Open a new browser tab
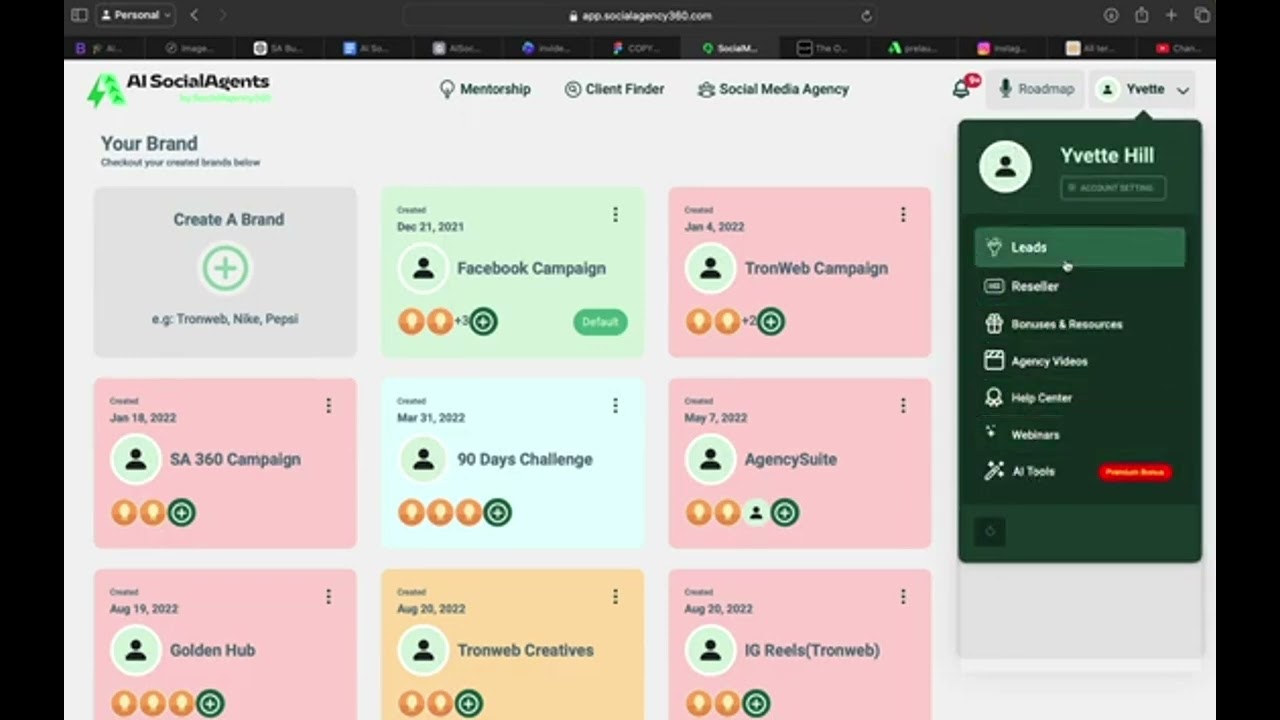 coord(1171,15)
